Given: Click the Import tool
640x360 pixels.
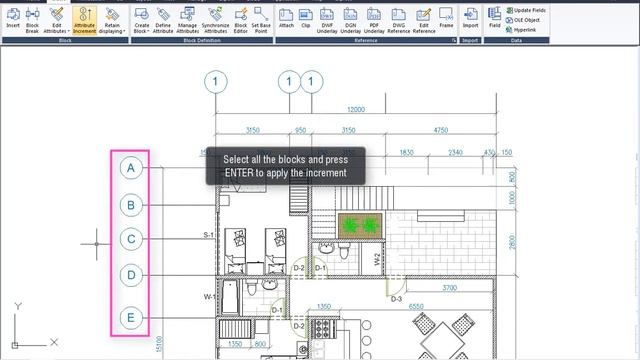Looking at the screenshot, I should [470, 18].
